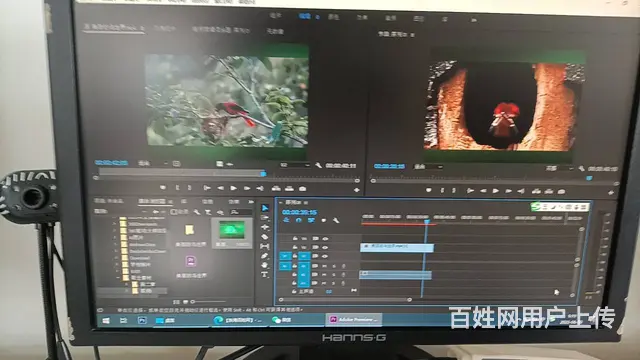
Task: Switch to Media Browser tab
Action: click(152, 201)
